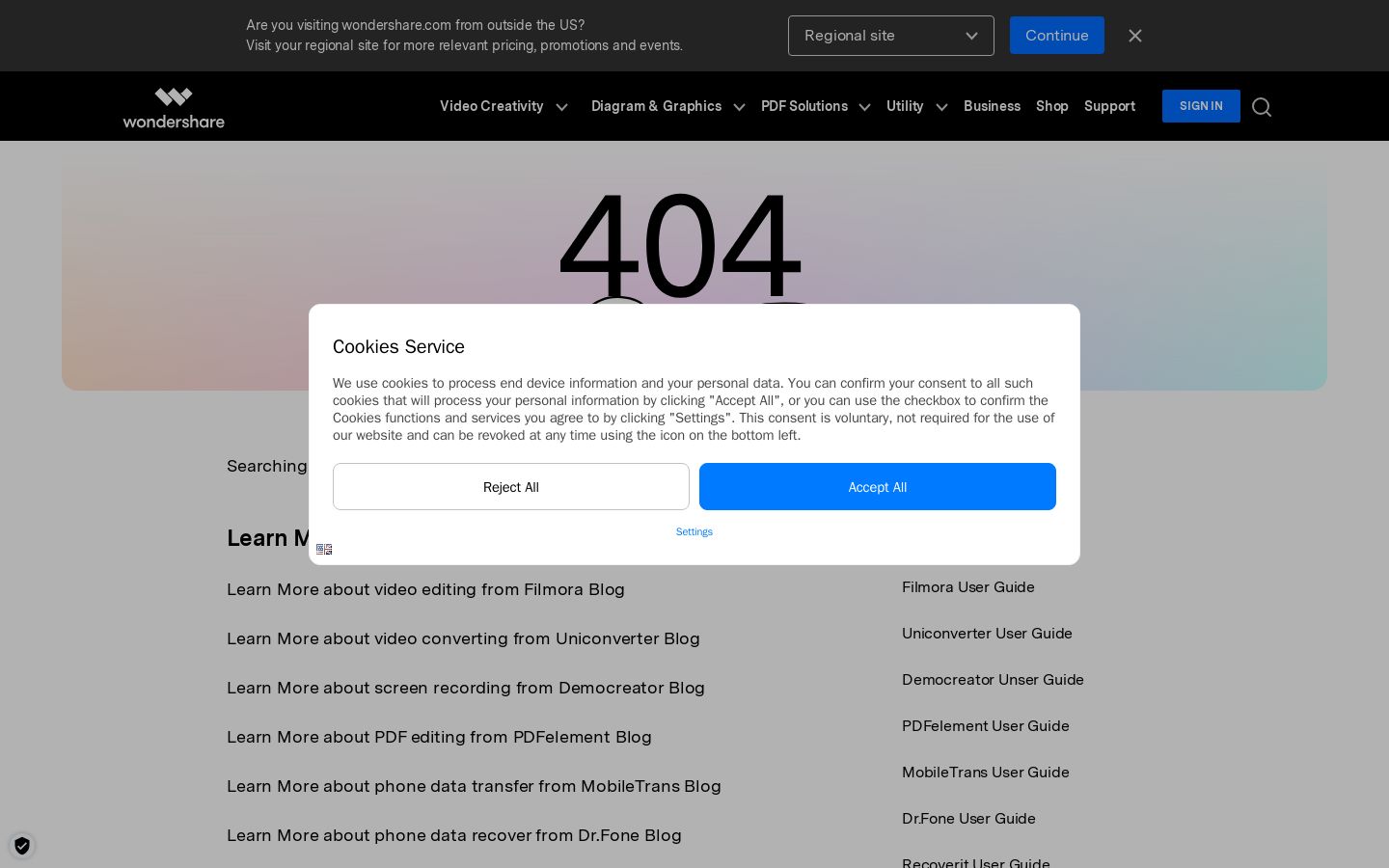Image resolution: width=1389 pixels, height=868 pixels.
Task: Go to the Shop page
Action: (1052, 106)
